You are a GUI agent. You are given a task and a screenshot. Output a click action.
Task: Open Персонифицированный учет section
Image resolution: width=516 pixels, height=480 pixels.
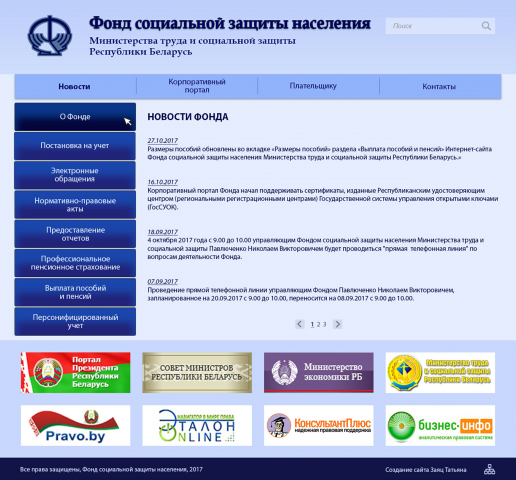pyautogui.click(x=75, y=321)
